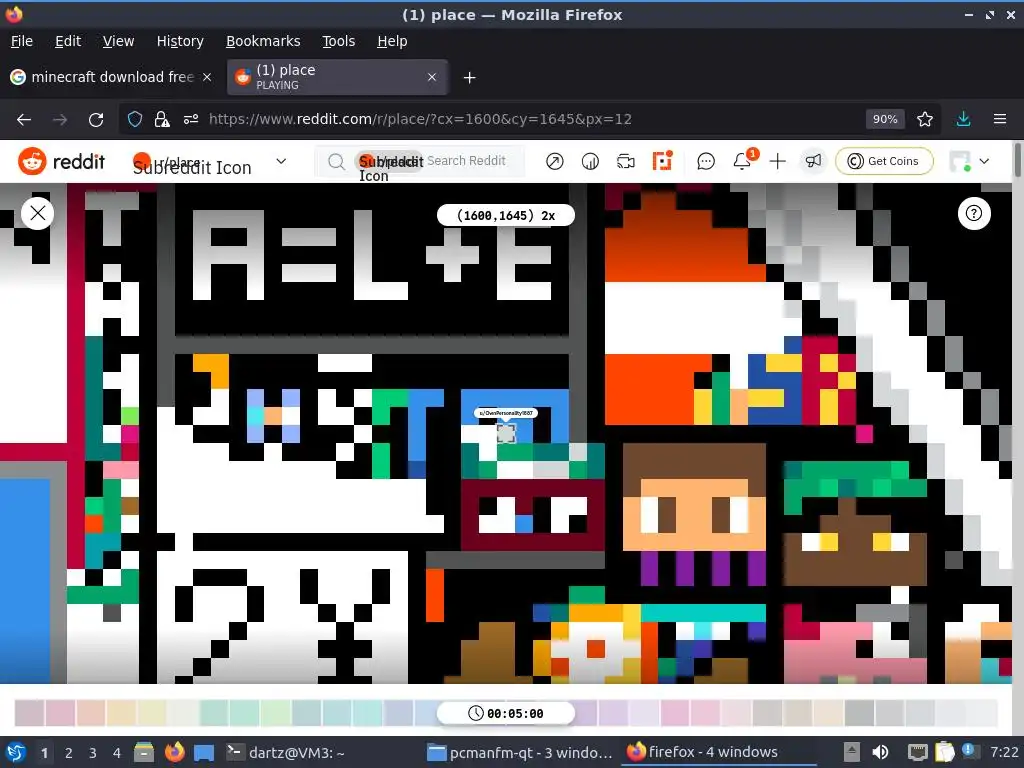
Task: Switch to workspace 1
Action: pos(44,753)
